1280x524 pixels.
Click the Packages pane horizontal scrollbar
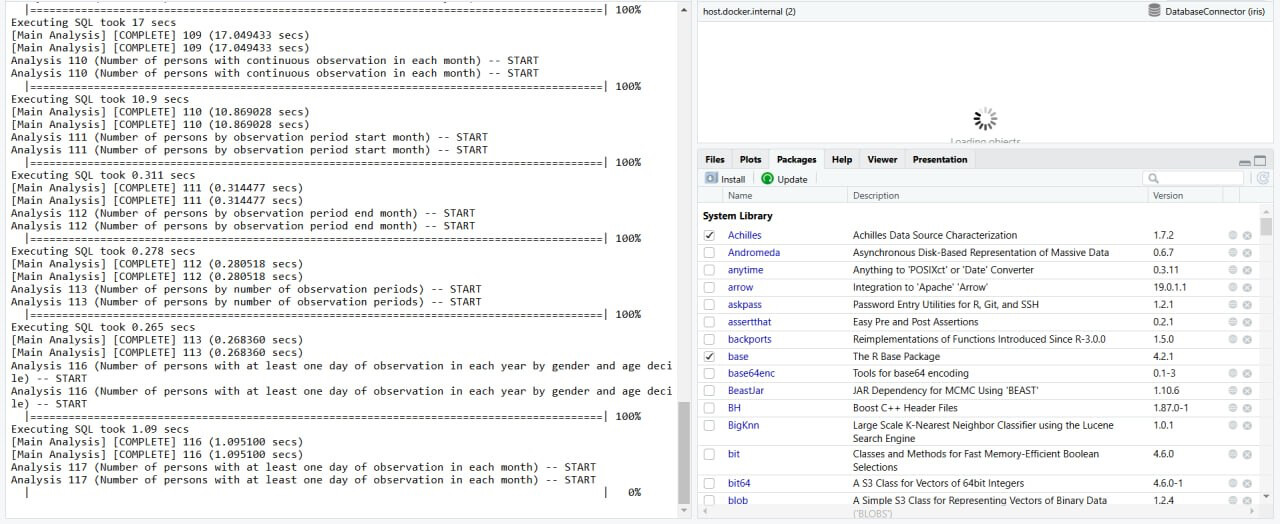point(980,512)
